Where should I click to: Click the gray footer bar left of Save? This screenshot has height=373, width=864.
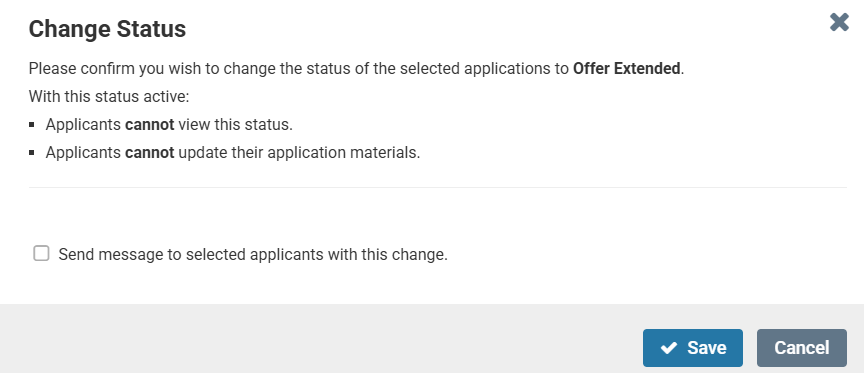[x=320, y=338]
